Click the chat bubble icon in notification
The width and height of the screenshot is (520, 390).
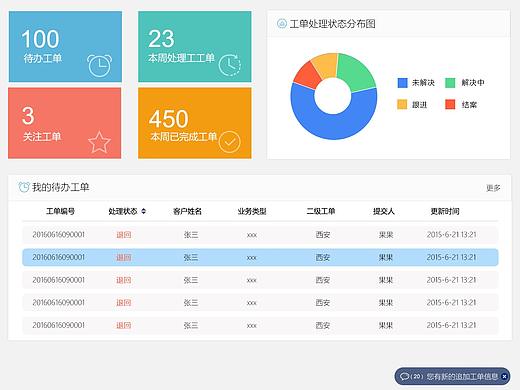[x=404, y=376]
